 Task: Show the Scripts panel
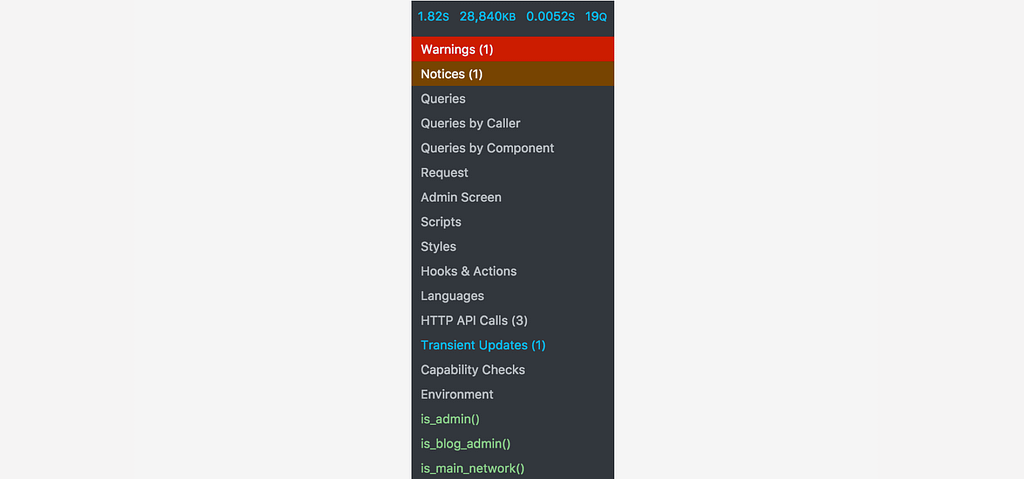(513, 222)
